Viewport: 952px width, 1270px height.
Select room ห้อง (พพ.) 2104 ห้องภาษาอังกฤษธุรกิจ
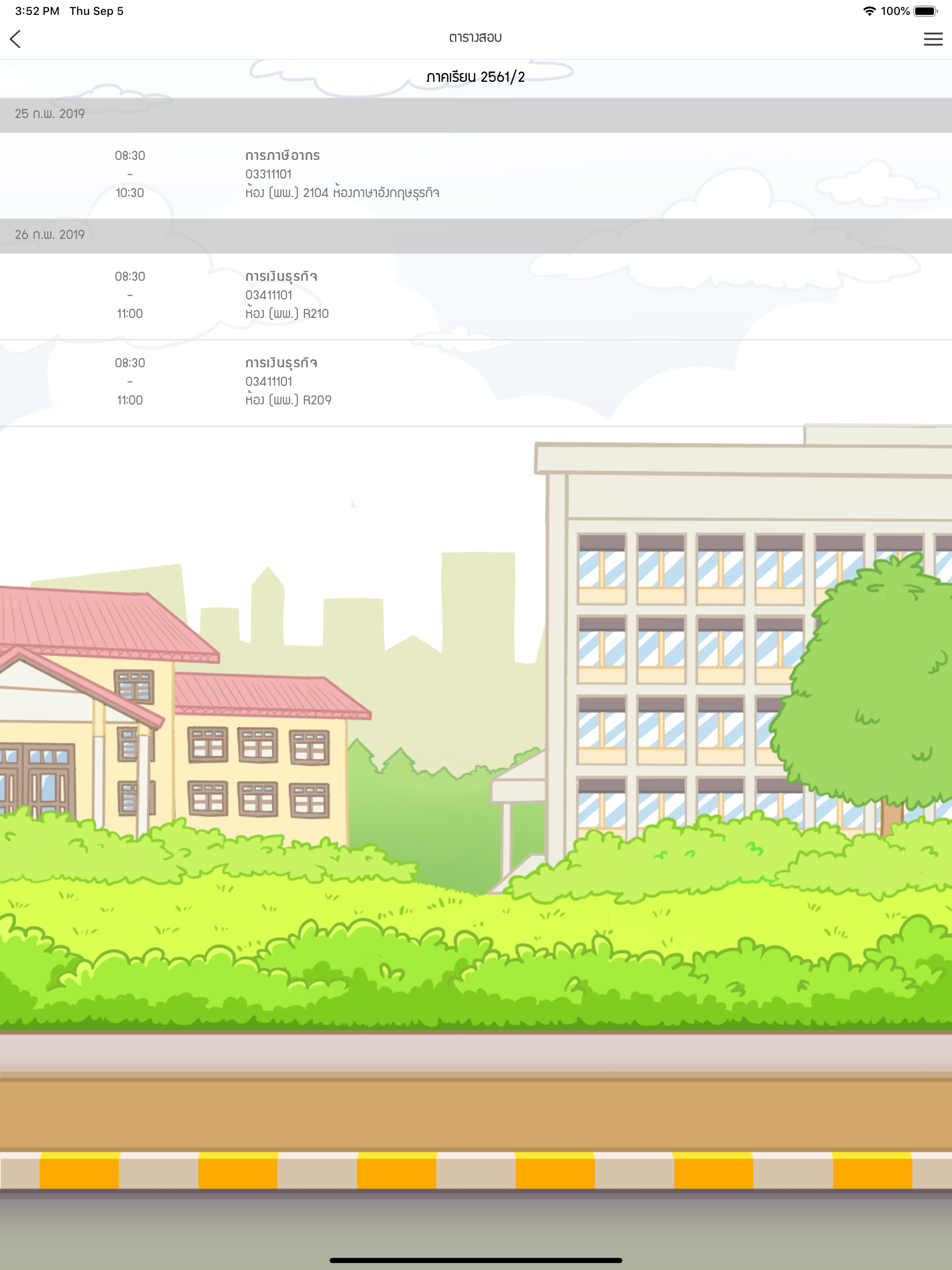pos(342,192)
